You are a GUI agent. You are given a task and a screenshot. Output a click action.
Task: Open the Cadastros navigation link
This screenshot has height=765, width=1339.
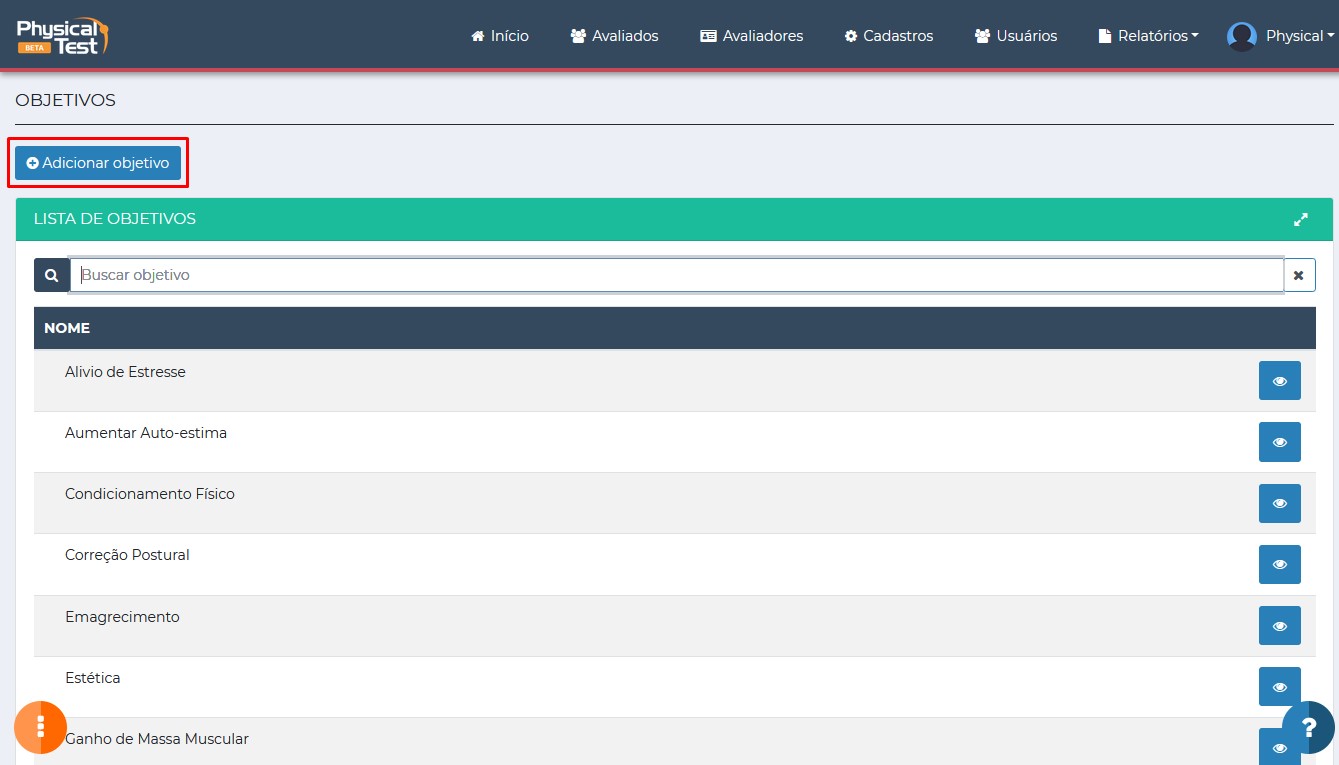tap(888, 36)
